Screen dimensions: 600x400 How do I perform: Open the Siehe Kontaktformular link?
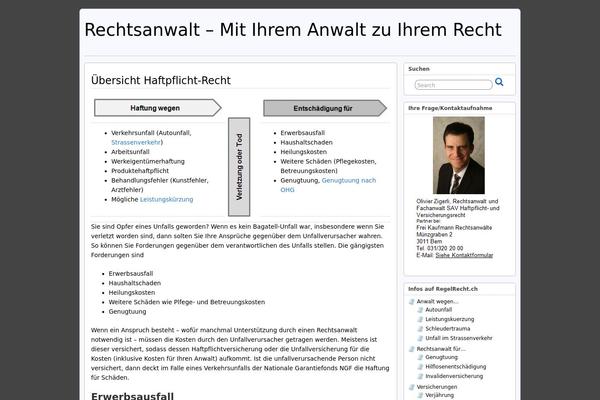[464, 255]
